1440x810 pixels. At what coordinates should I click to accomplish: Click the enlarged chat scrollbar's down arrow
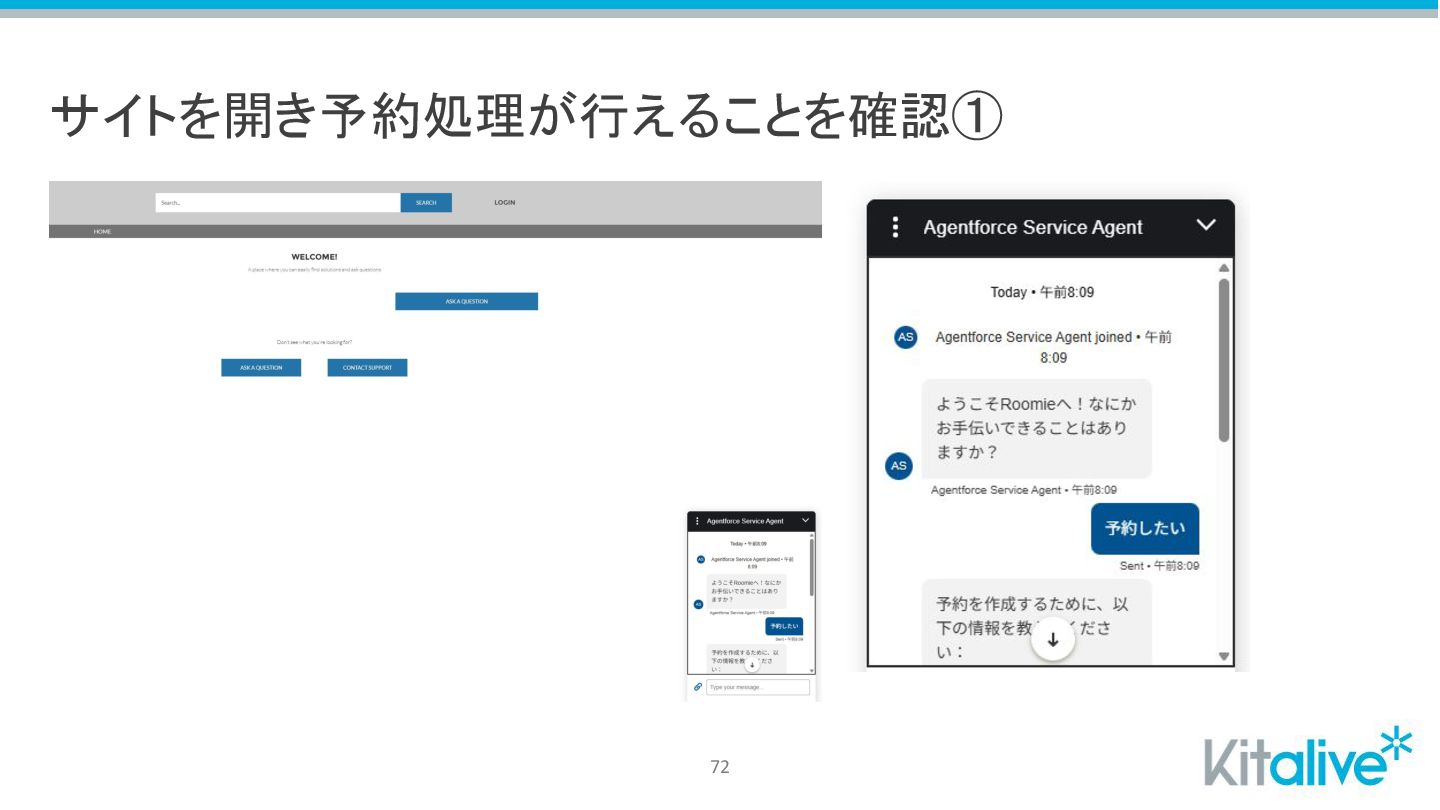pos(1224,656)
